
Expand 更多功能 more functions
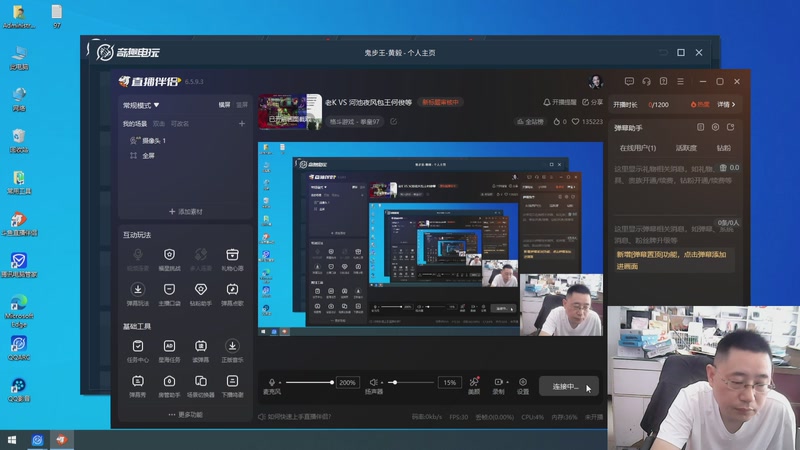tap(186, 415)
